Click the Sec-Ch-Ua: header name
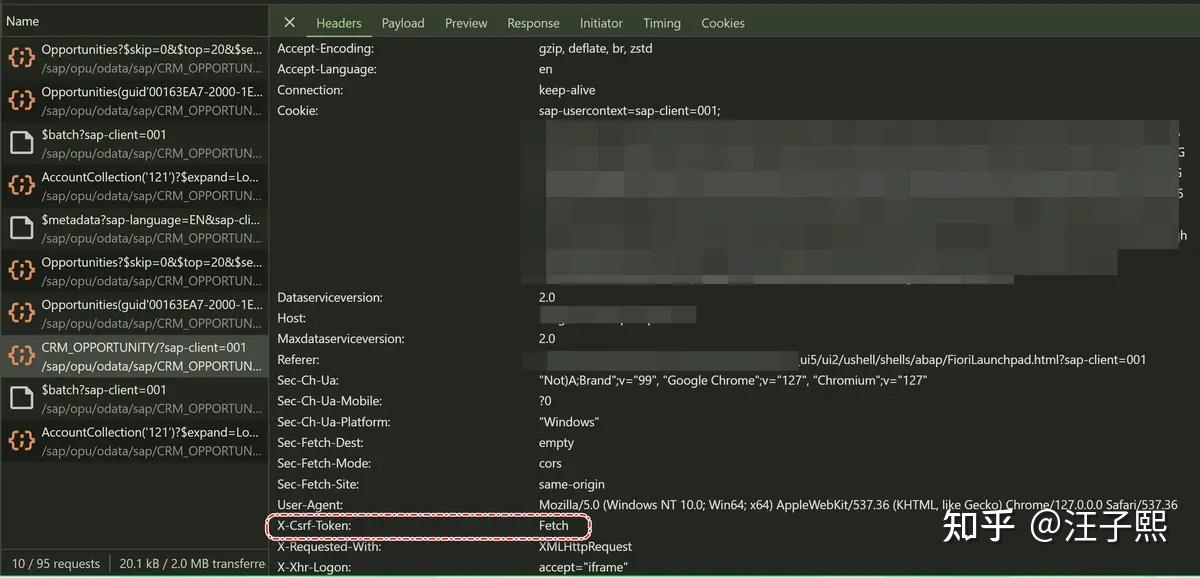This screenshot has height=578, width=1200. [307, 380]
